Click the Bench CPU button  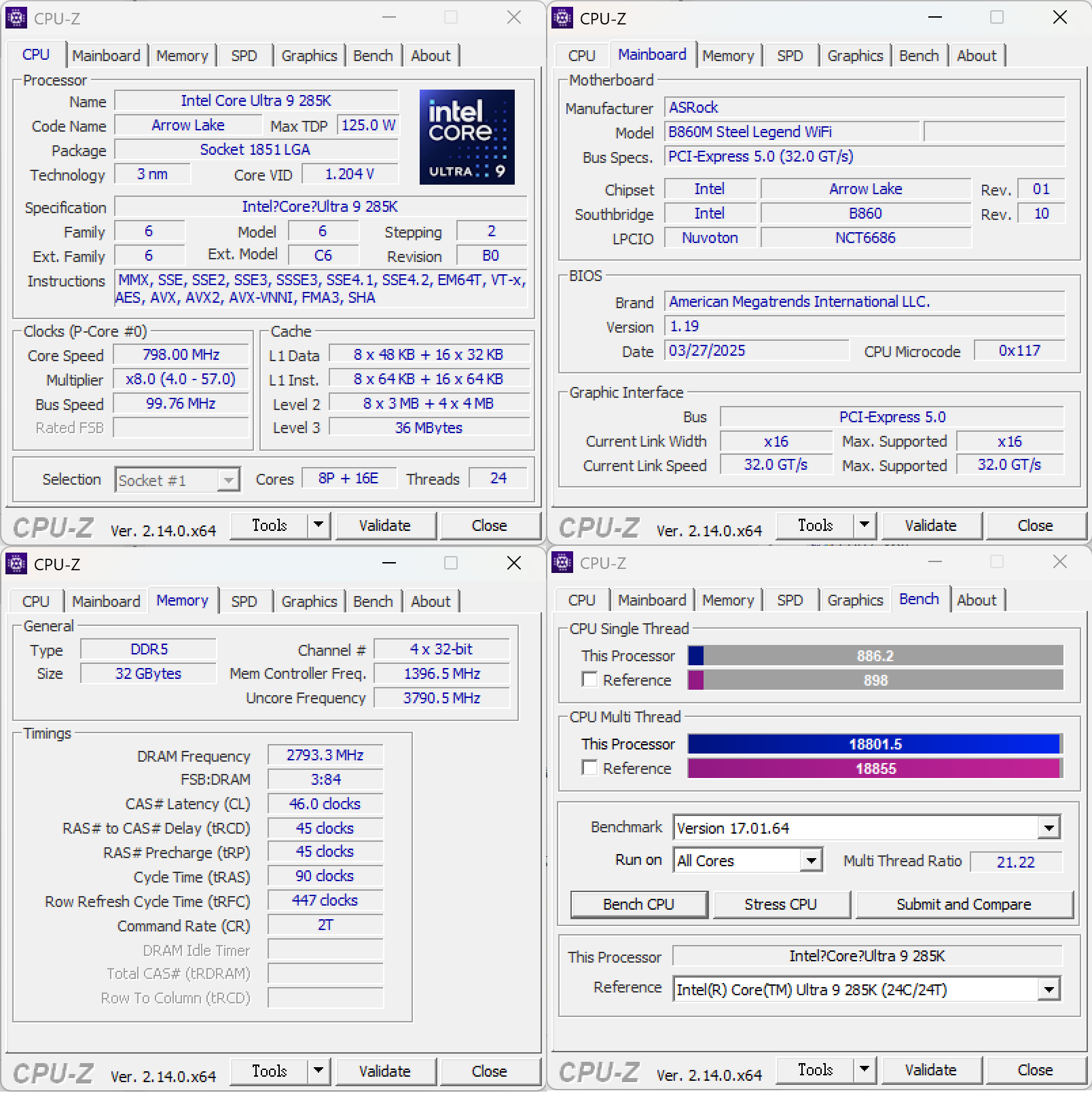(x=638, y=904)
